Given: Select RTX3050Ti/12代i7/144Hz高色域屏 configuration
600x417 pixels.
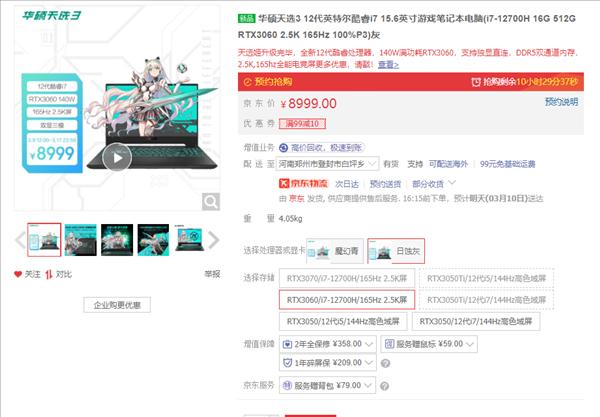Looking at the screenshot, I should 486,300.
